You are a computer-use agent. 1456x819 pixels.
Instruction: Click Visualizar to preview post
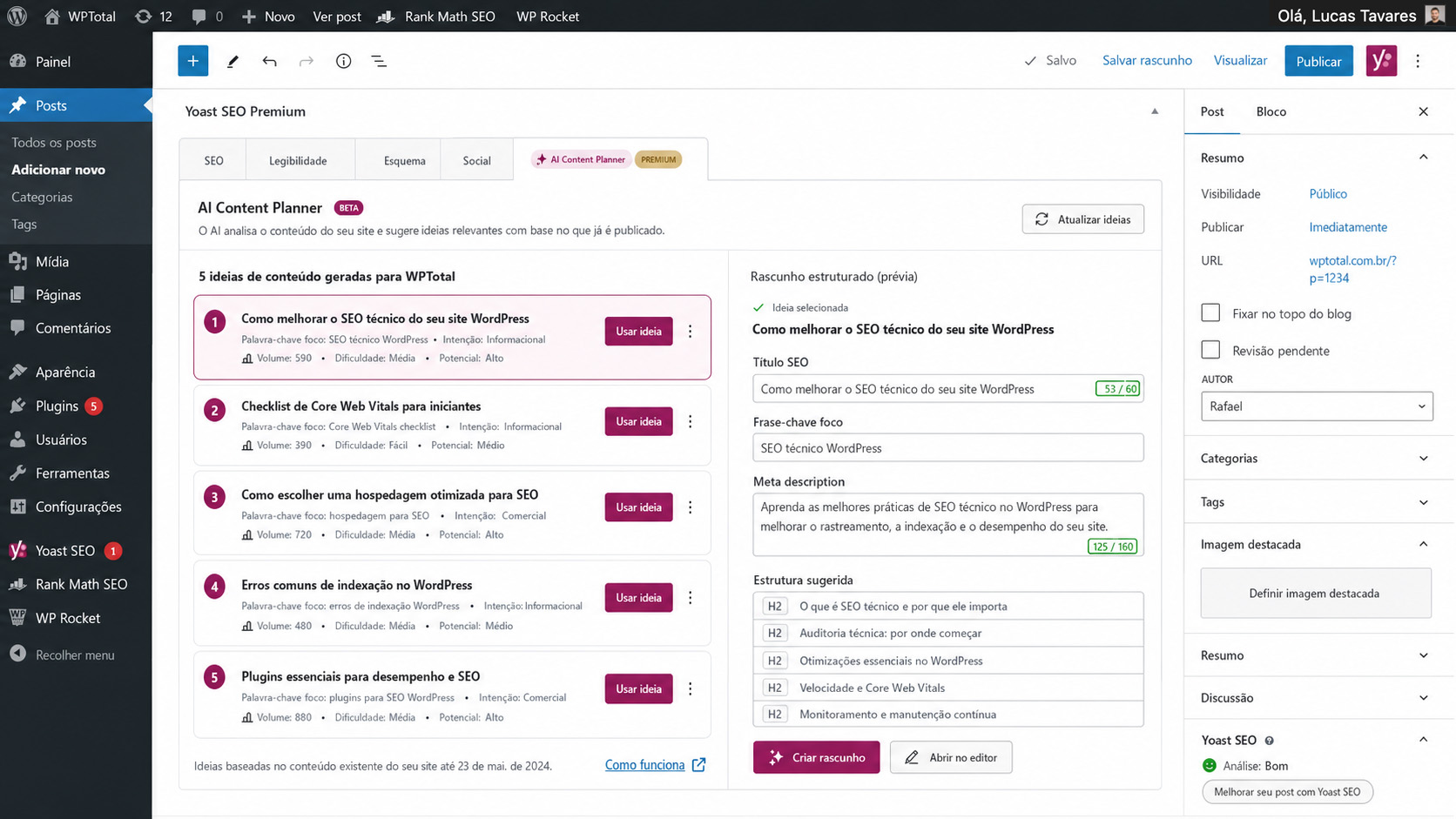click(1240, 60)
